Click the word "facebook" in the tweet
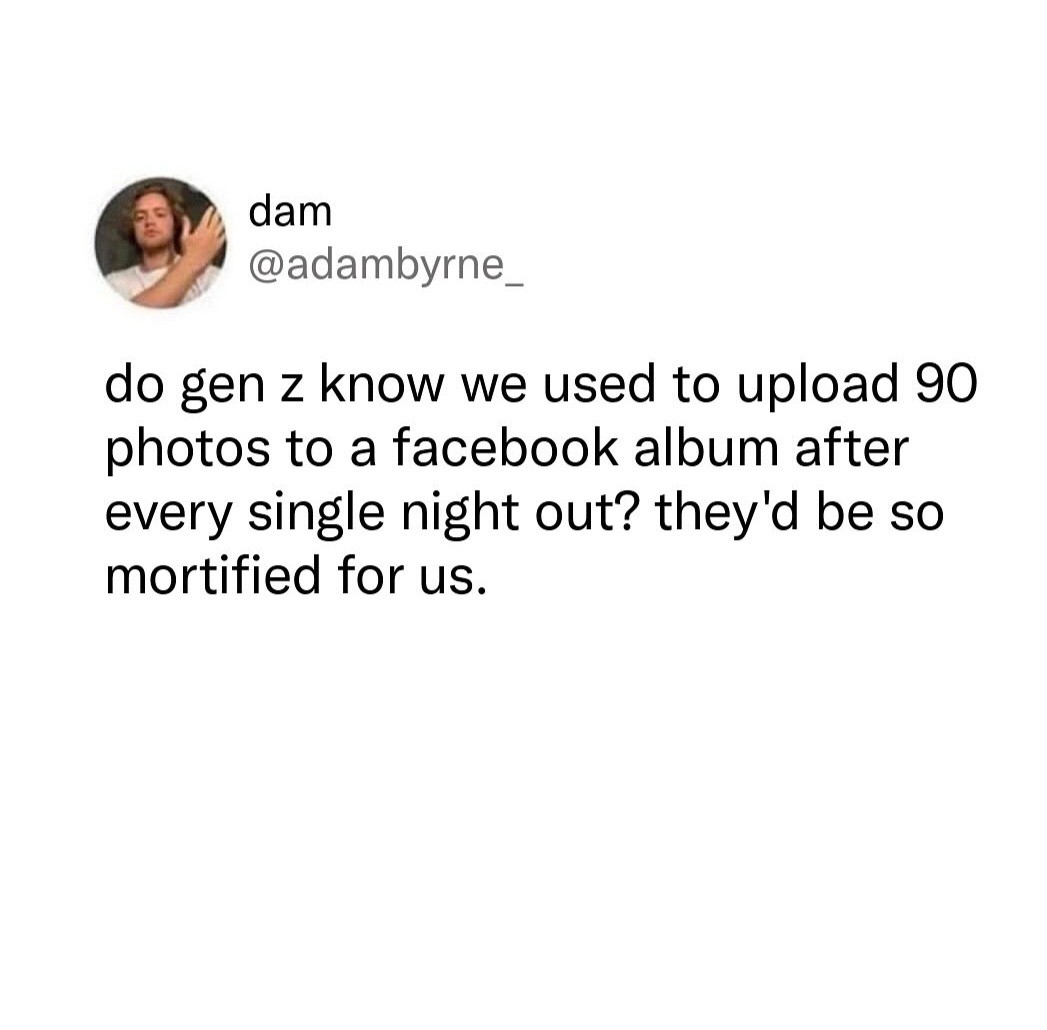Screen dimensions: 1047x1030 [x=505, y=449]
